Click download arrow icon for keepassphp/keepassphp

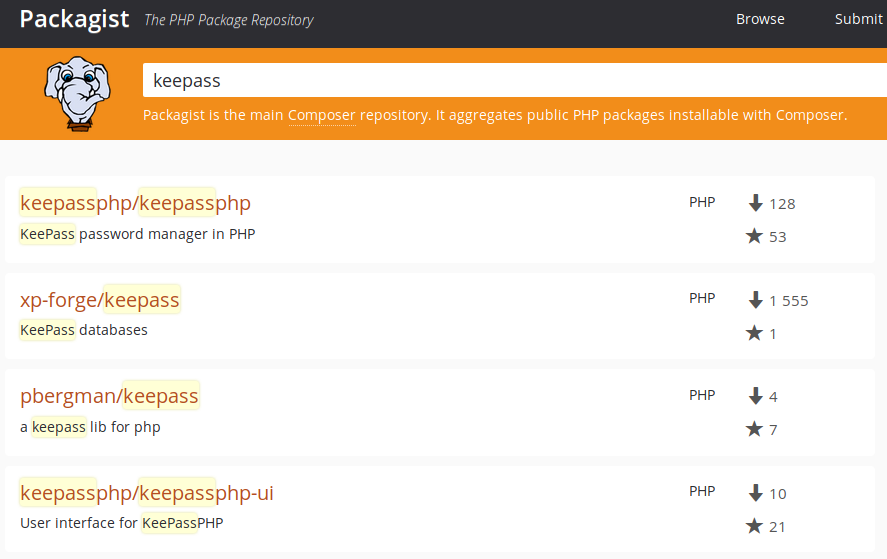pos(755,203)
